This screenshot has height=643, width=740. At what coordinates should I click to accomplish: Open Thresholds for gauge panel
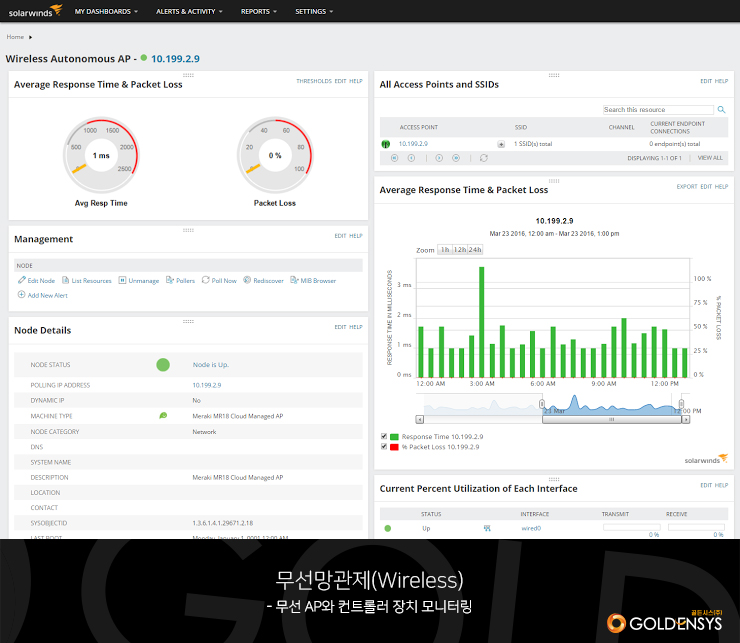[x=314, y=81]
